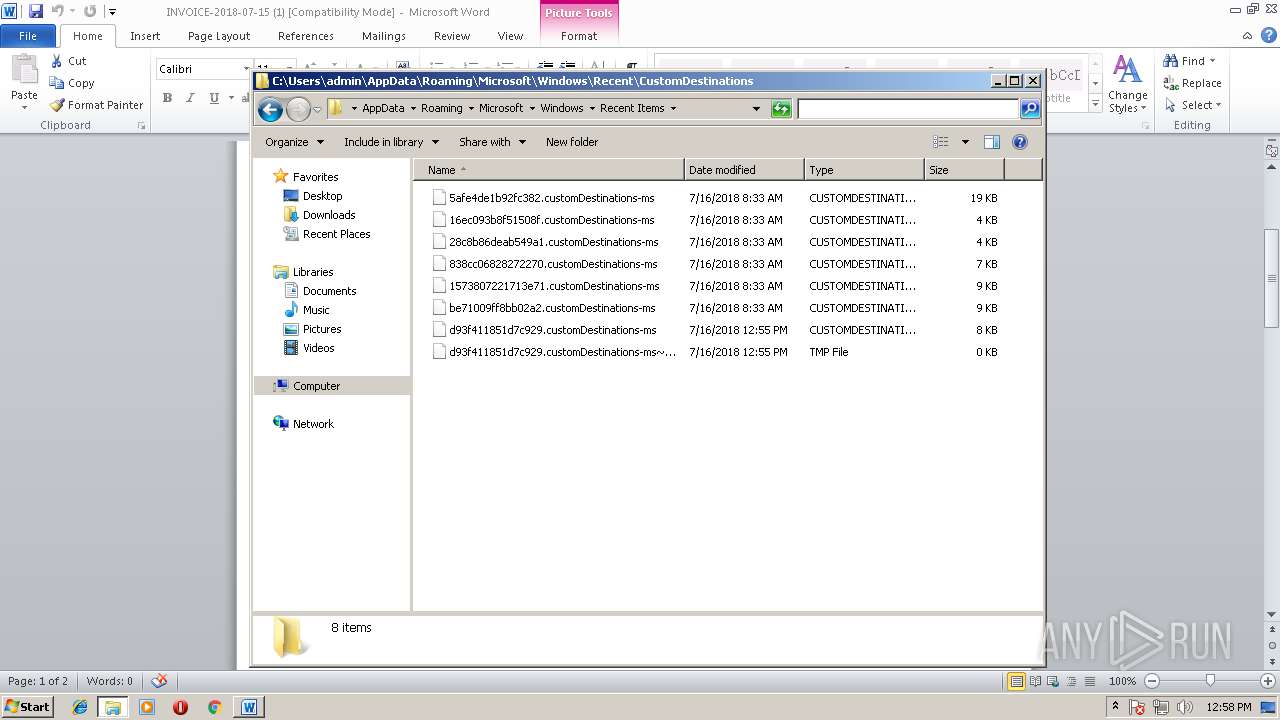Open the Share with dropdown
The image size is (1280, 720).
pyautogui.click(x=492, y=142)
